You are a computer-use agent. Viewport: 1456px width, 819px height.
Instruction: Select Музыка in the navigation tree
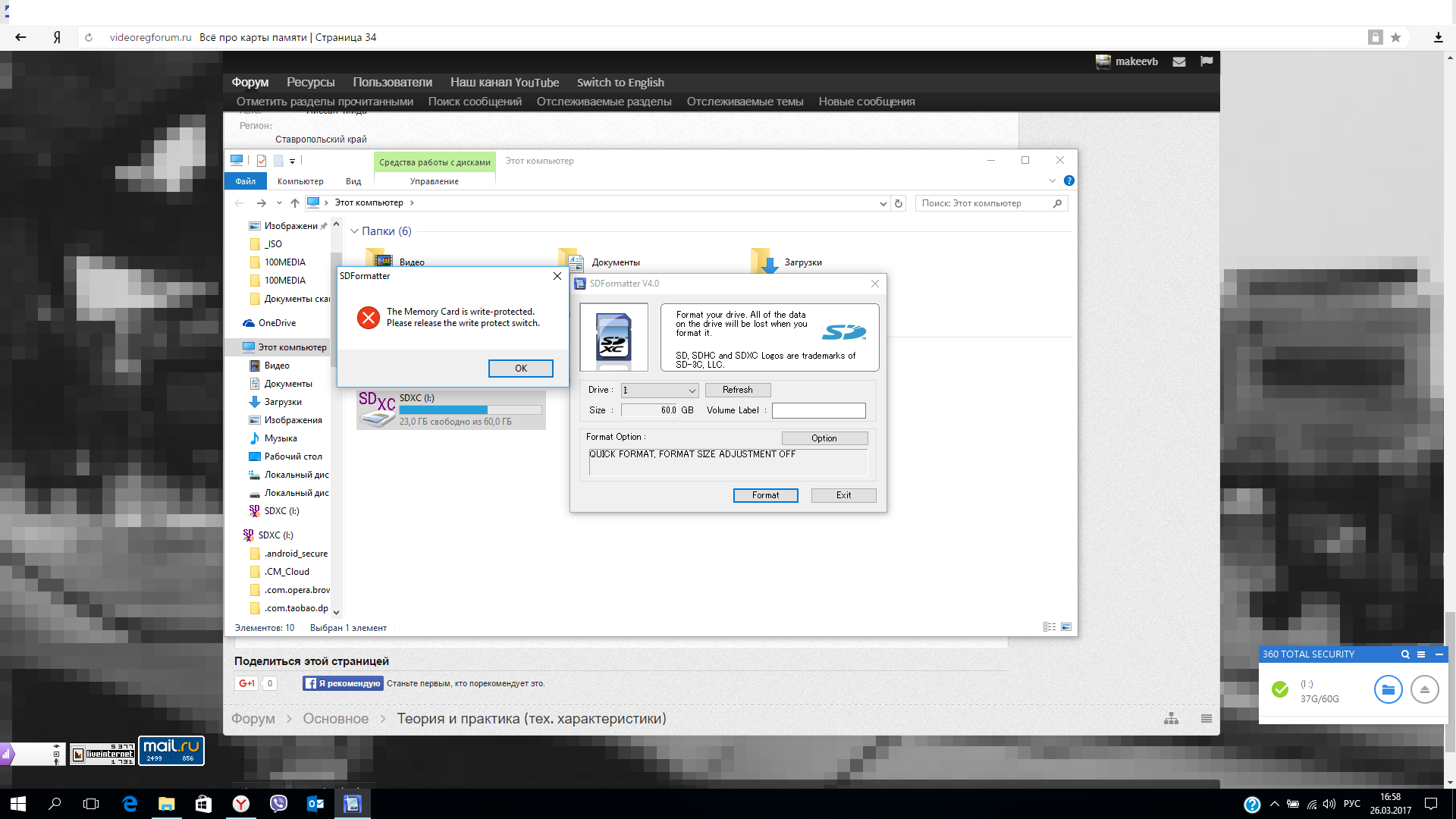(x=281, y=438)
